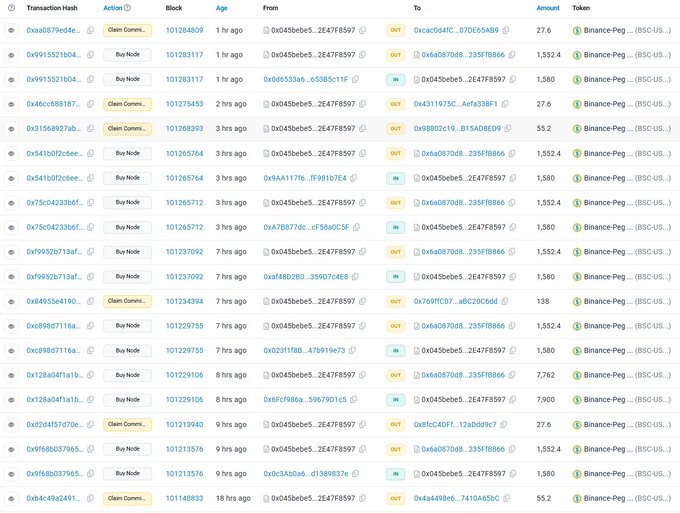Click Claim Commi action badge for block 101284809
680x513 pixels.
(x=128, y=30)
